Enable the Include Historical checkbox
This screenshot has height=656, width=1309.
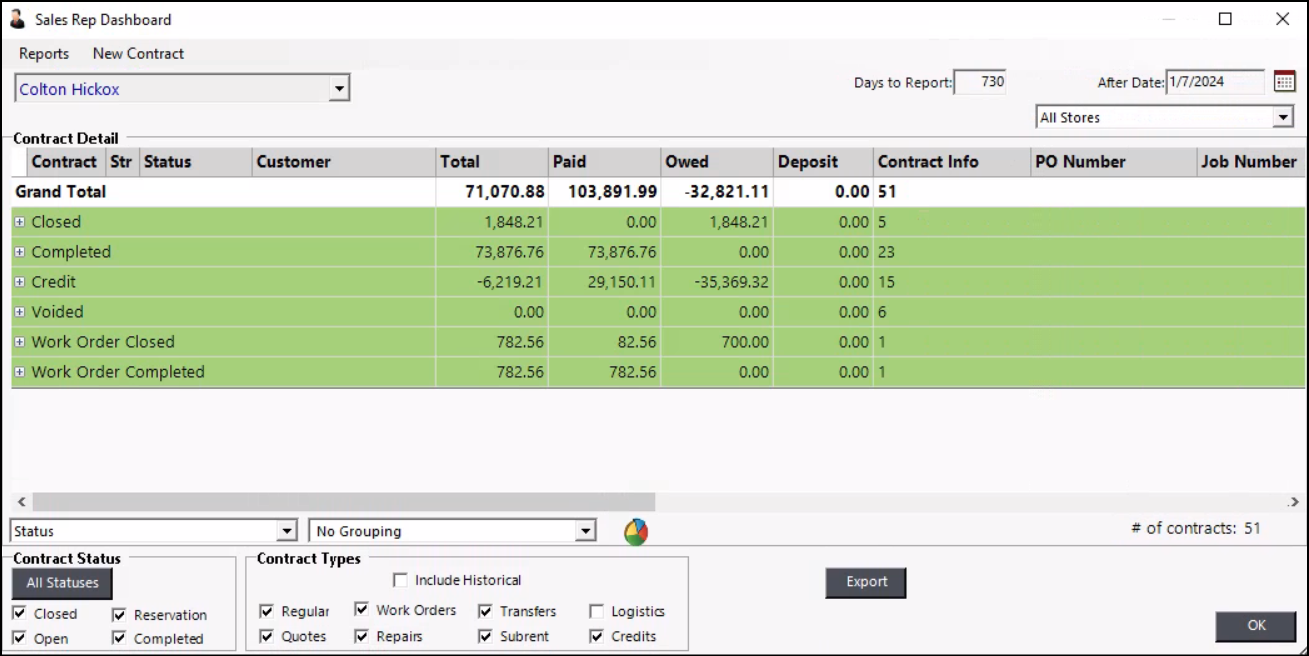coord(401,580)
